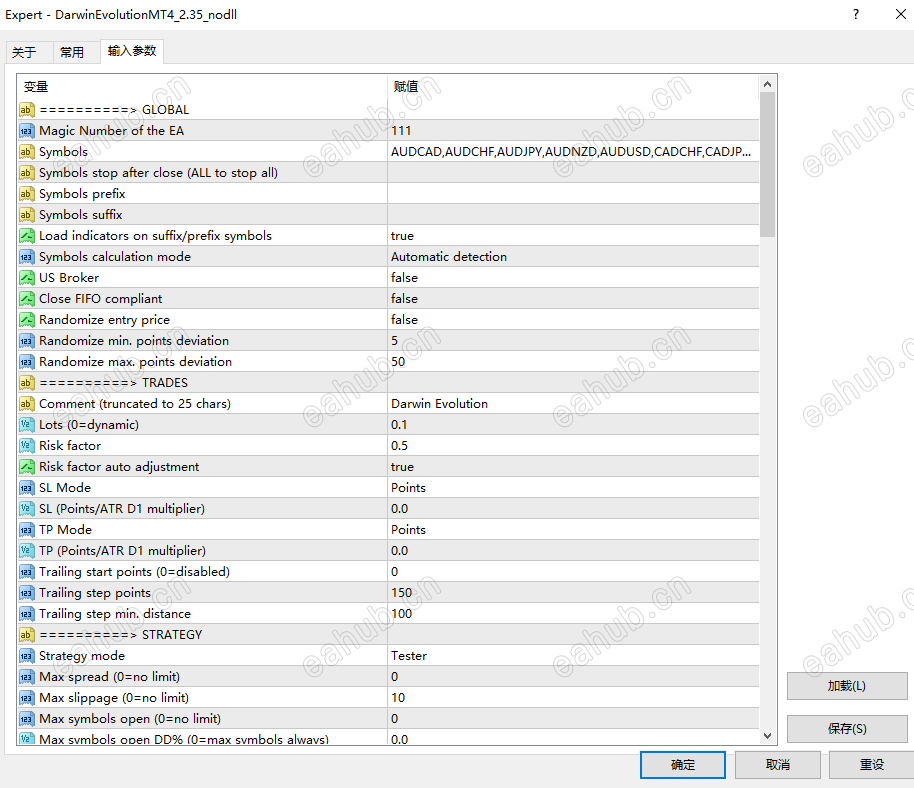The image size is (914, 788).
Task: Click the scrollbar thumb in parameter list
Action: 767,164
